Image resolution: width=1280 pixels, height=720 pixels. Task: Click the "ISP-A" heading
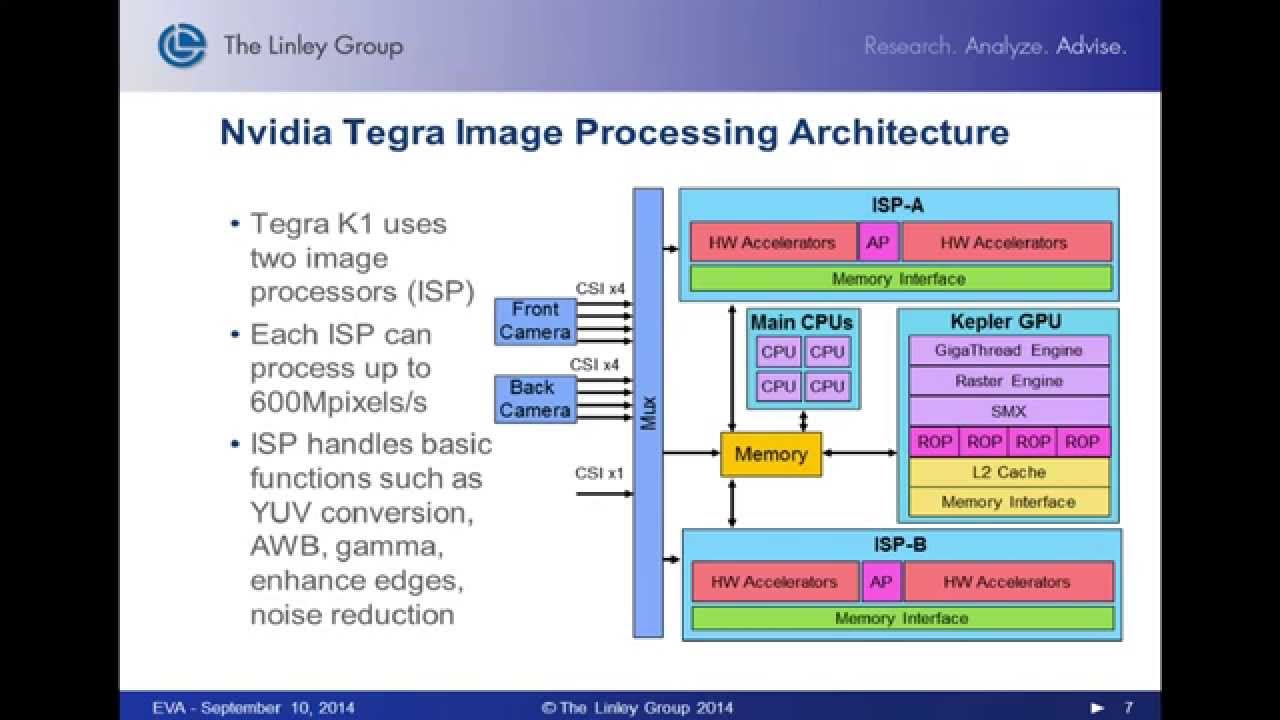(x=897, y=206)
